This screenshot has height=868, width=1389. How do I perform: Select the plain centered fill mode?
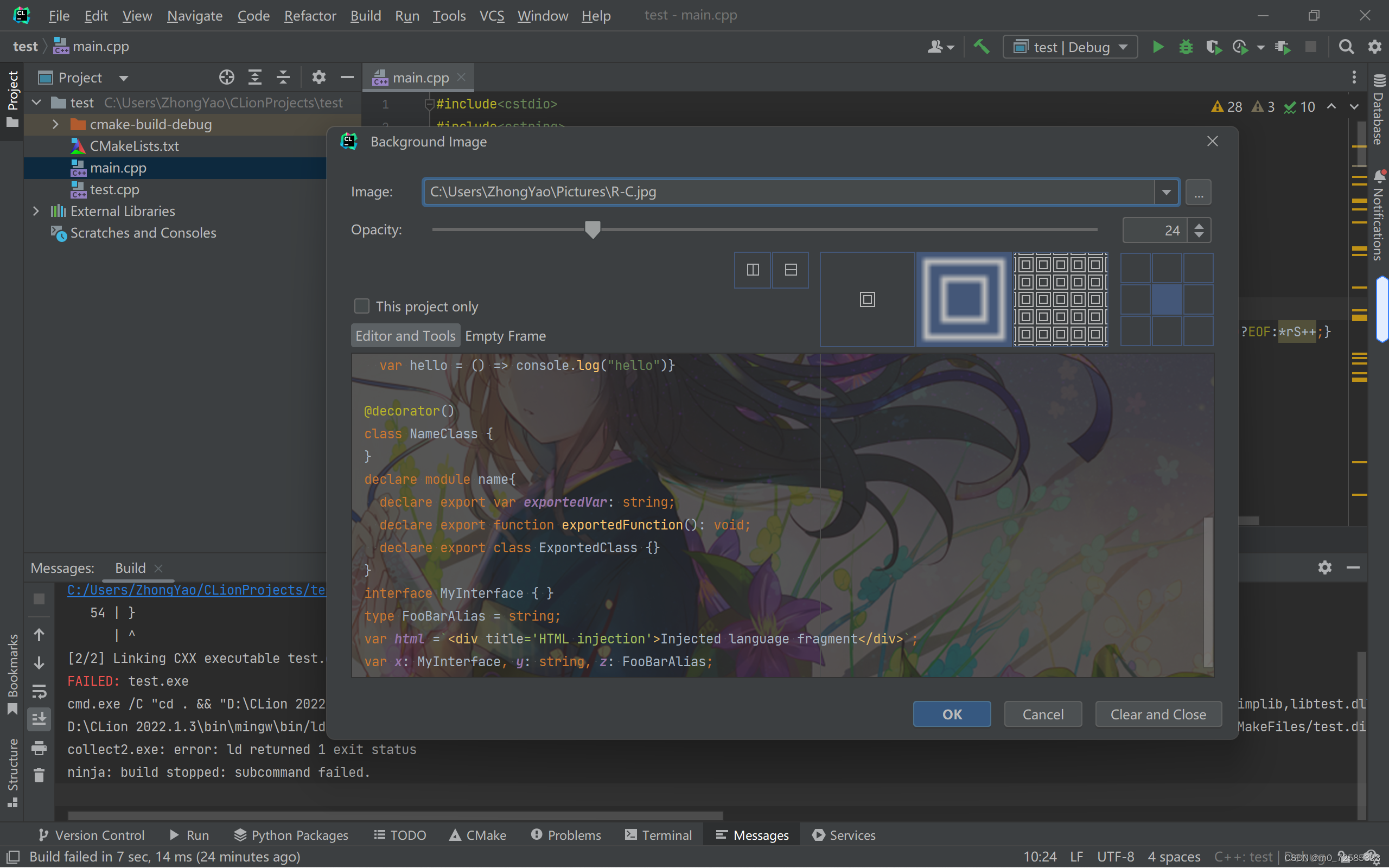(x=866, y=299)
